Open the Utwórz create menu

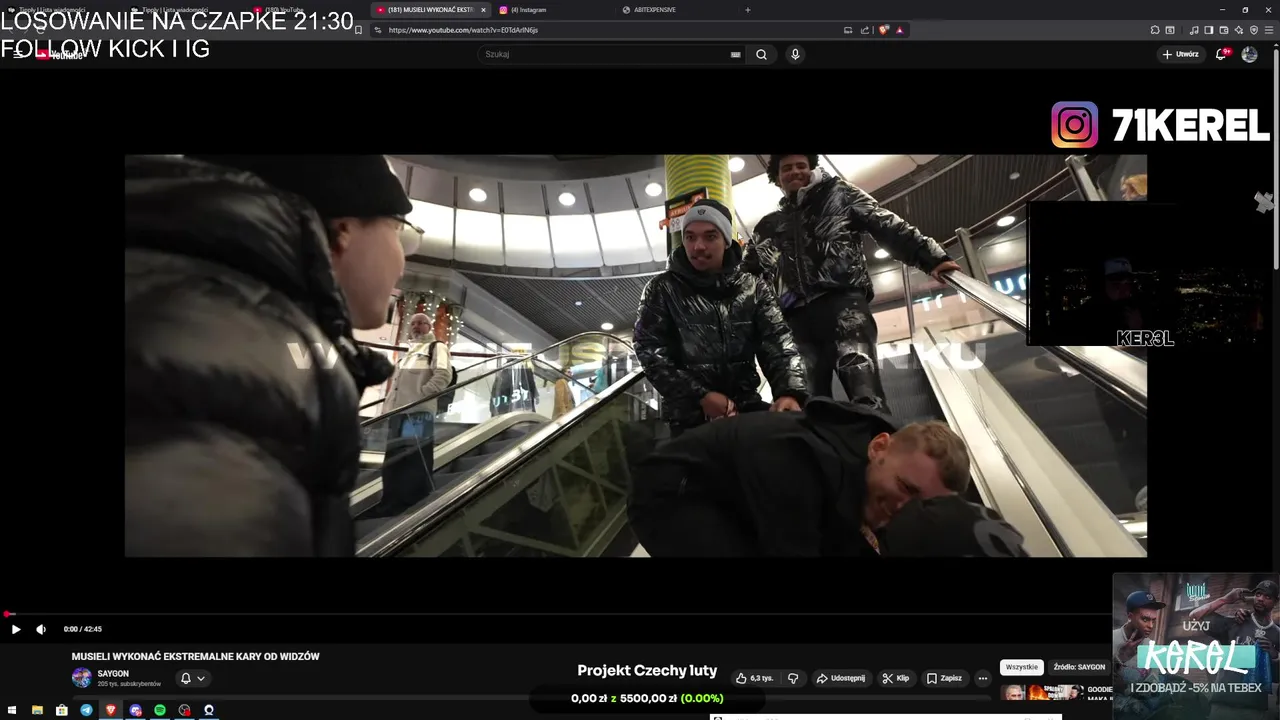(x=1180, y=54)
